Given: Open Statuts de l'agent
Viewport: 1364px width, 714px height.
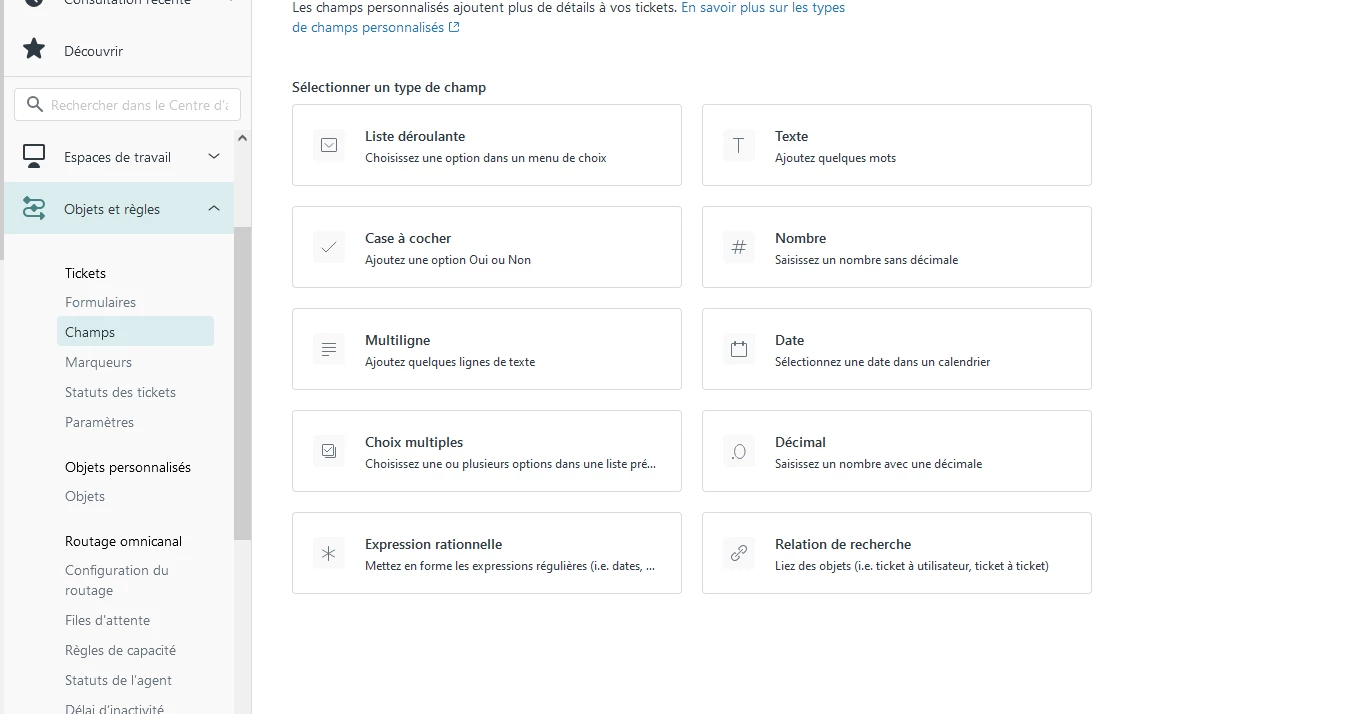Looking at the screenshot, I should (118, 680).
